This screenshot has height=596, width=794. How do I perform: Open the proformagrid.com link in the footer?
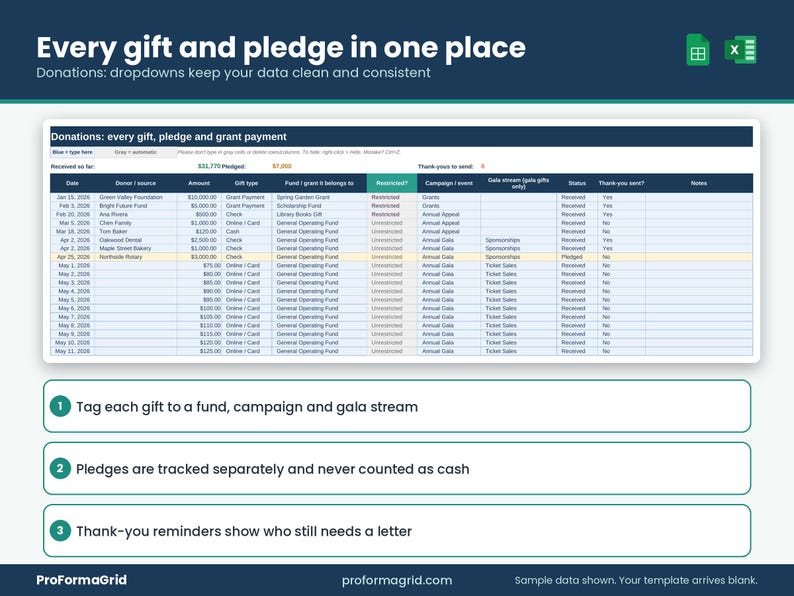[397, 580]
